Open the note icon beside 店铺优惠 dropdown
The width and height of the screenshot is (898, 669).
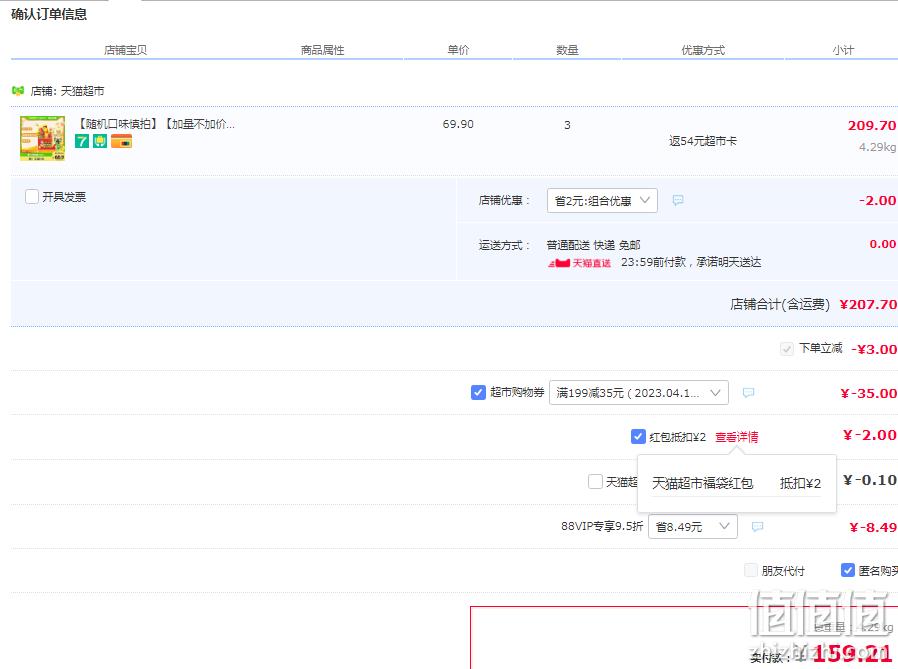point(678,200)
